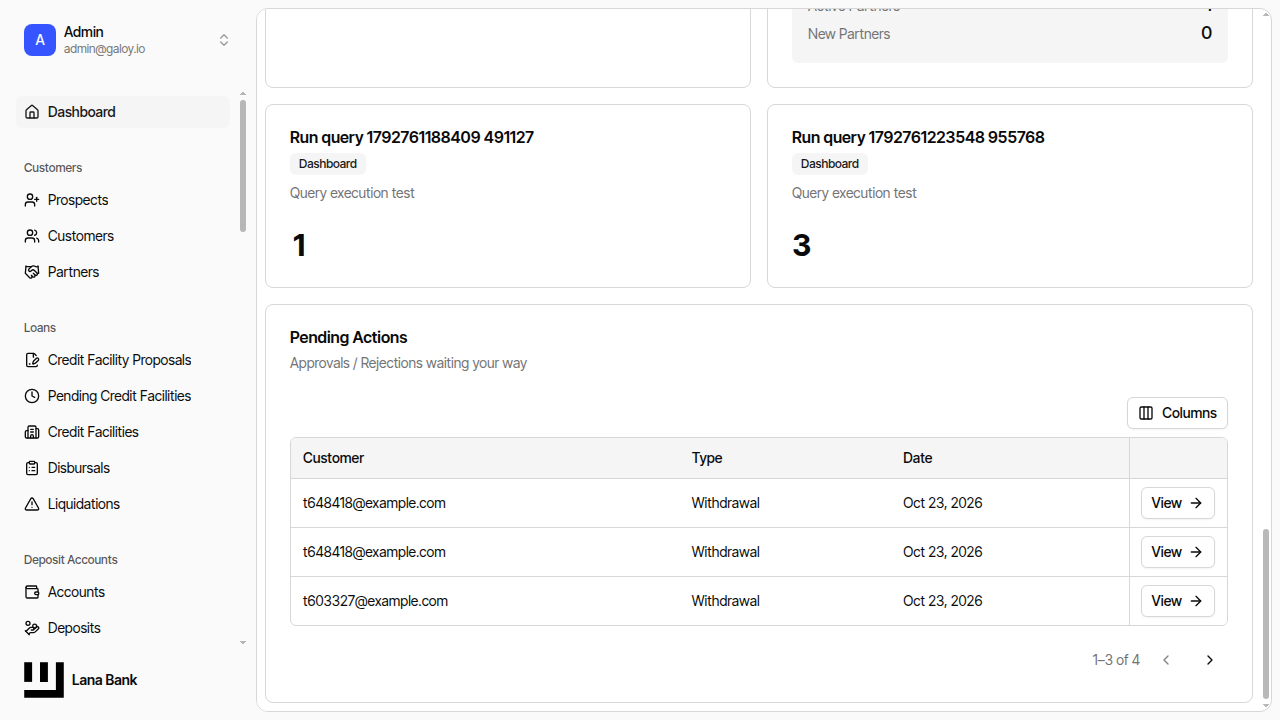Click the Run query 1792761188409 491127 title
The image size is (1280, 720).
click(412, 137)
